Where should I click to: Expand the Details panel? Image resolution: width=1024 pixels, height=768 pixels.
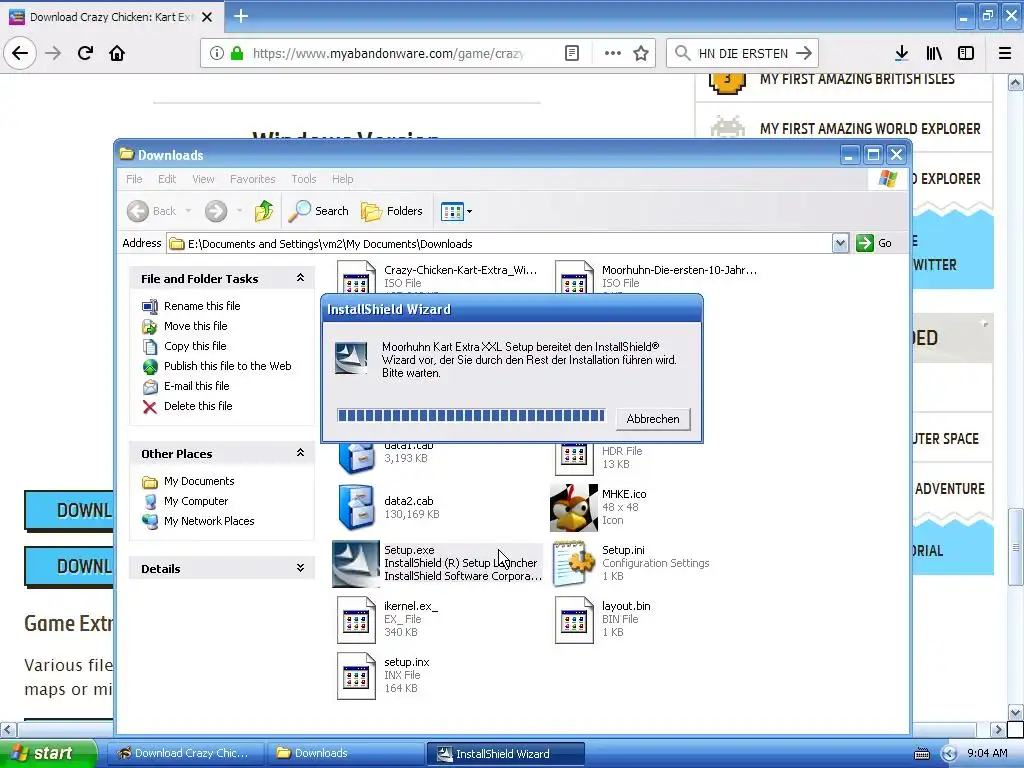tap(300, 568)
